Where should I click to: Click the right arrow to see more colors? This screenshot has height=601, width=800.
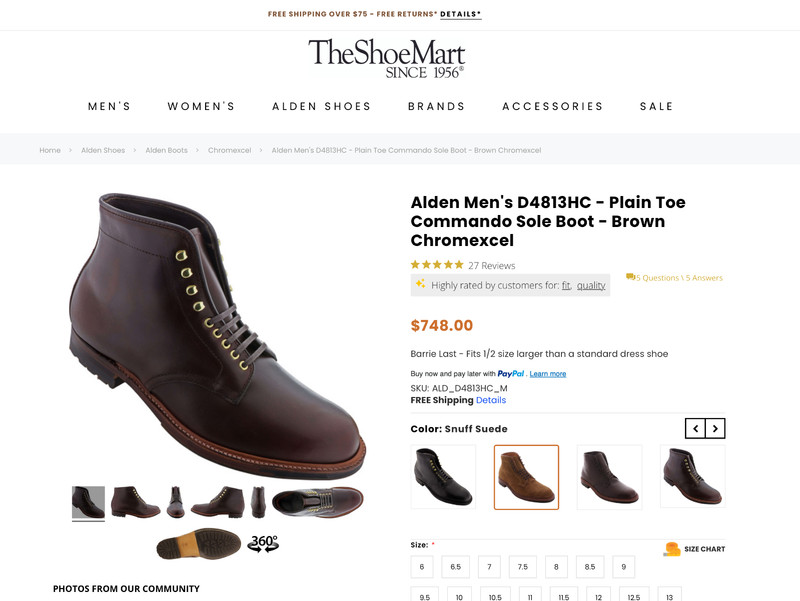717,427
